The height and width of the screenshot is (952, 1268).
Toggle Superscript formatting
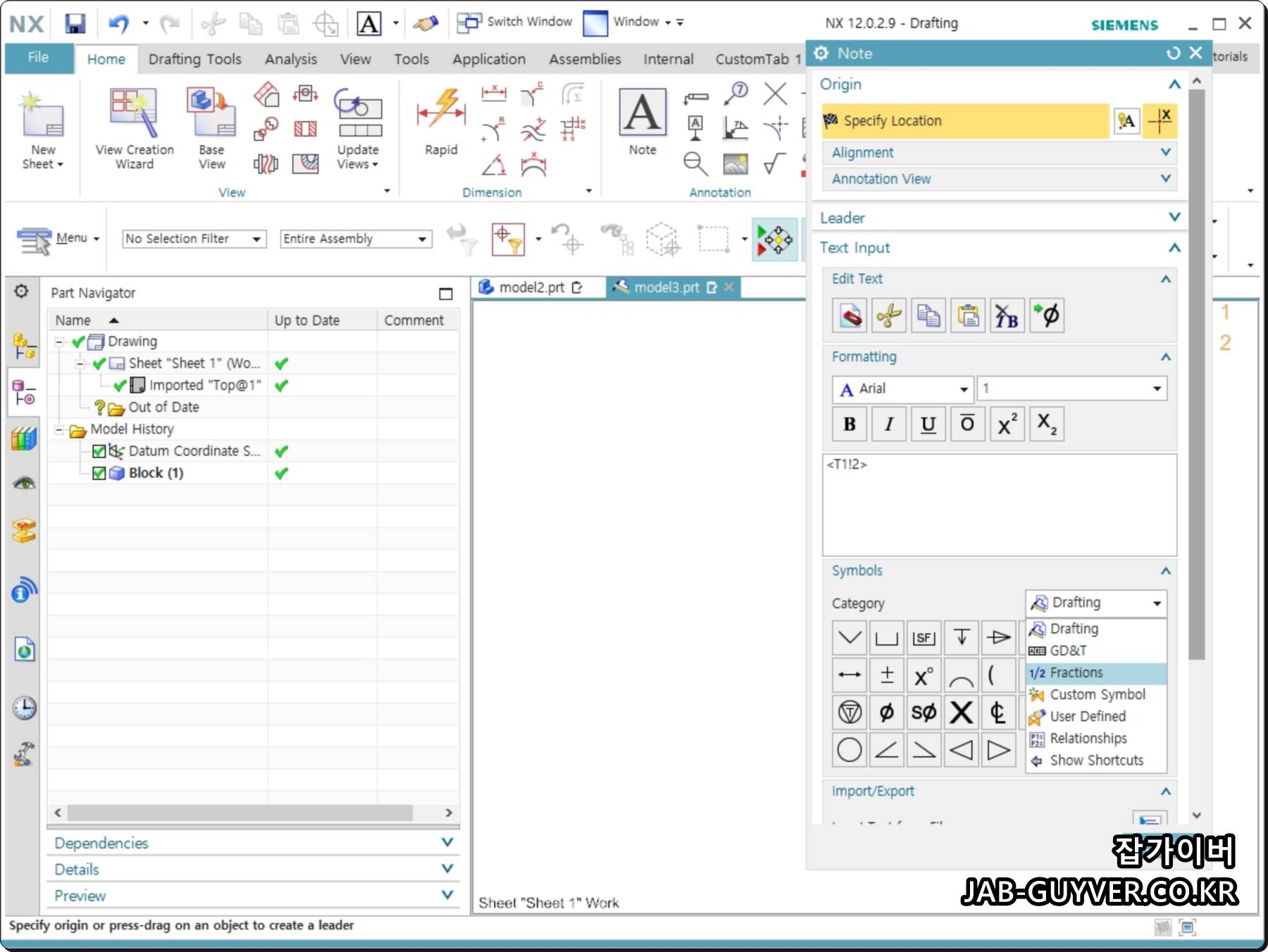pos(1007,424)
